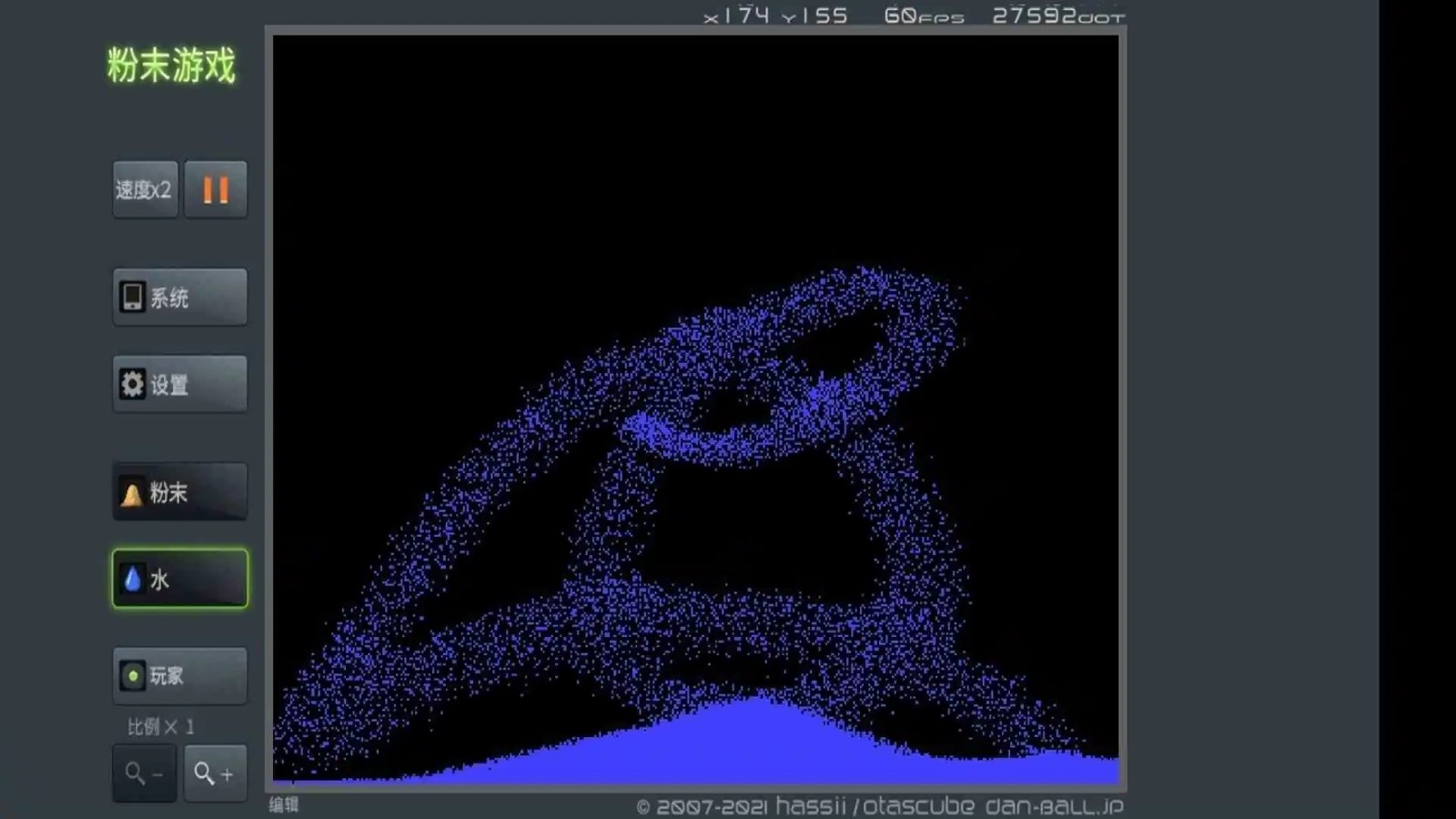Click the 粉末游戏 title logo

coord(171,66)
